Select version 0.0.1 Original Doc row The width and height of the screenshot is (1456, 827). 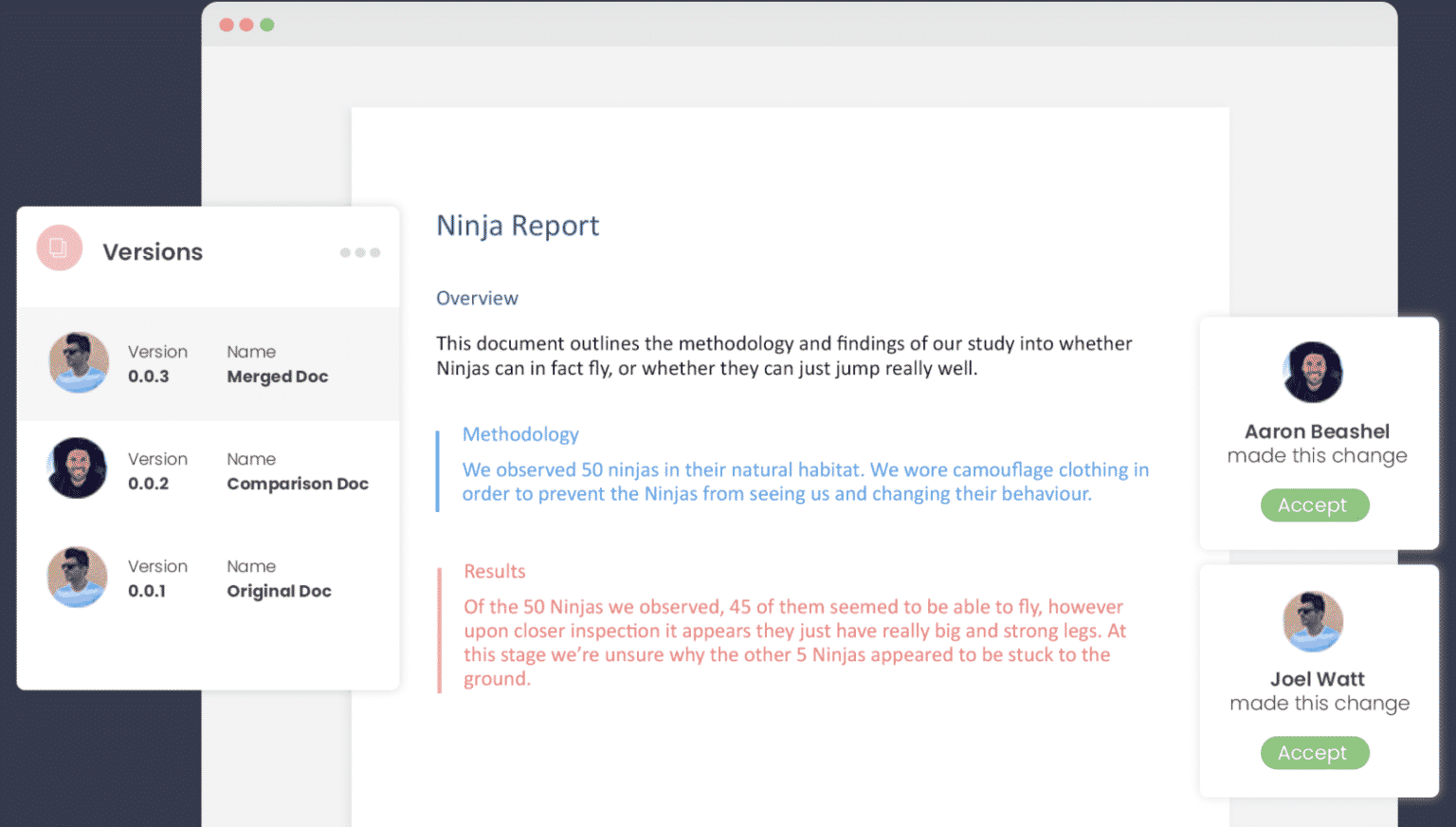[209, 579]
